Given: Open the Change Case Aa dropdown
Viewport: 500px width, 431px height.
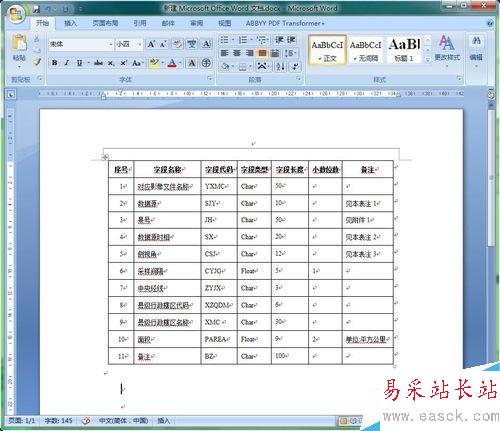Looking at the screenshot, I should pos(138,63).
